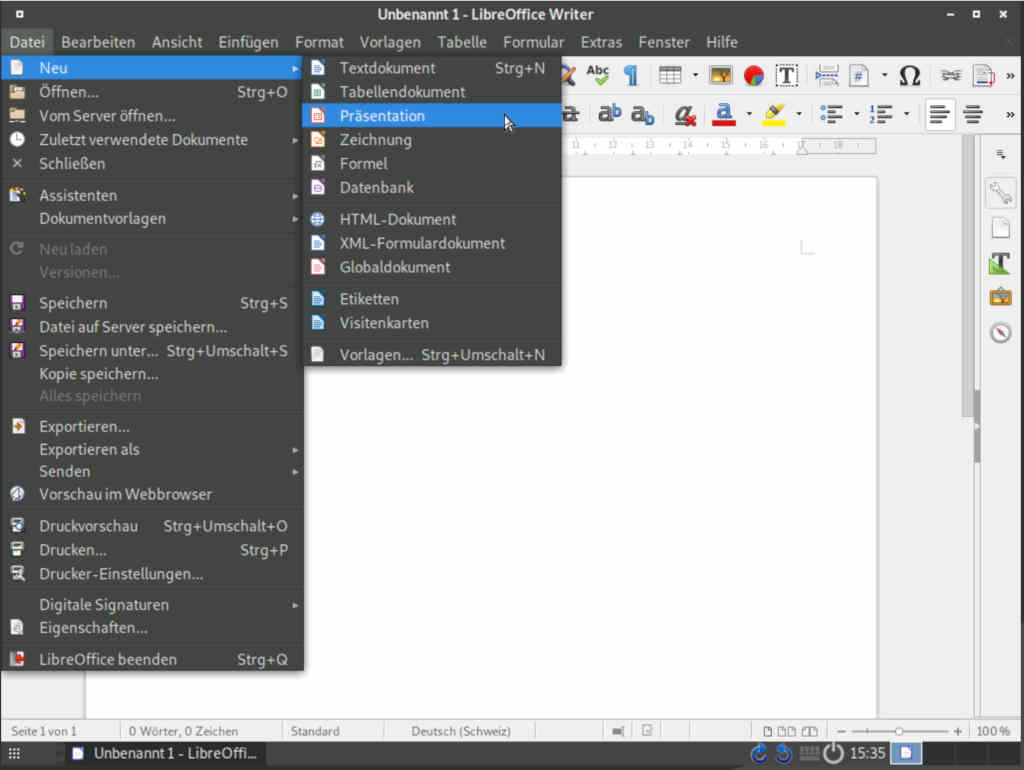Toggle the center alignment icon
This screenshot has height=770, width=1024.
click(x=973, y=114)
